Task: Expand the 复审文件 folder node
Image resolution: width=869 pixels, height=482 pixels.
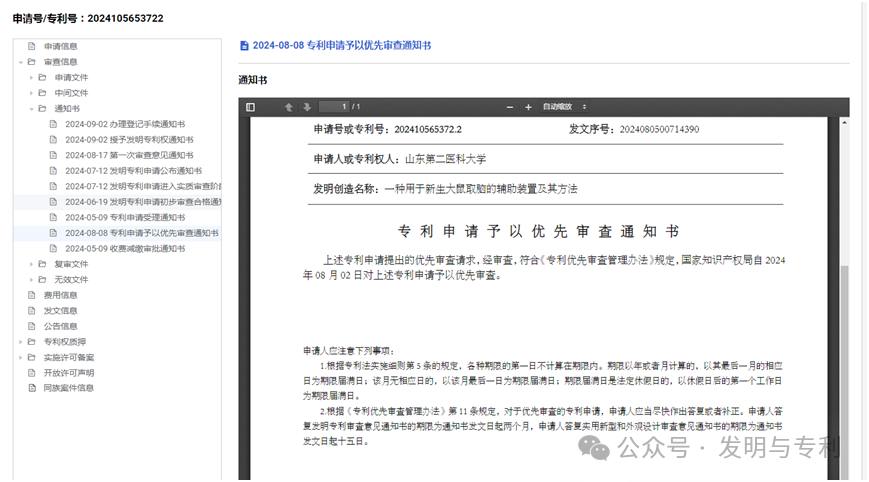Action: point(31,264)
